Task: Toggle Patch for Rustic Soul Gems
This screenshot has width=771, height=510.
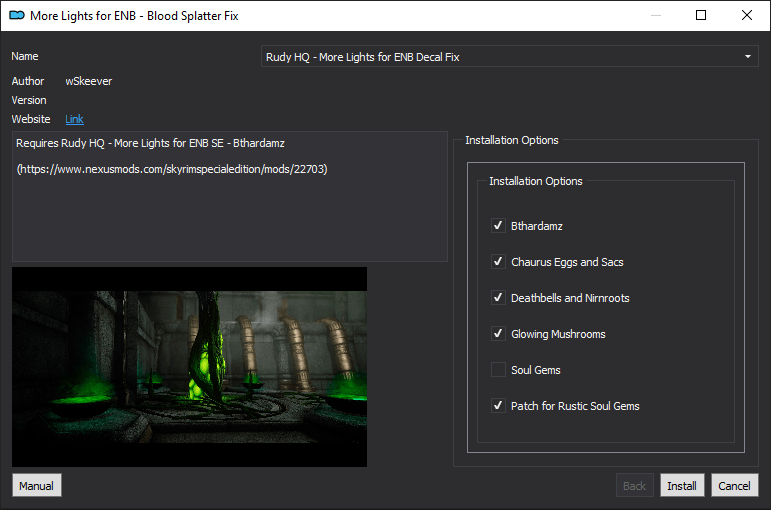Action: click(498, 405)
